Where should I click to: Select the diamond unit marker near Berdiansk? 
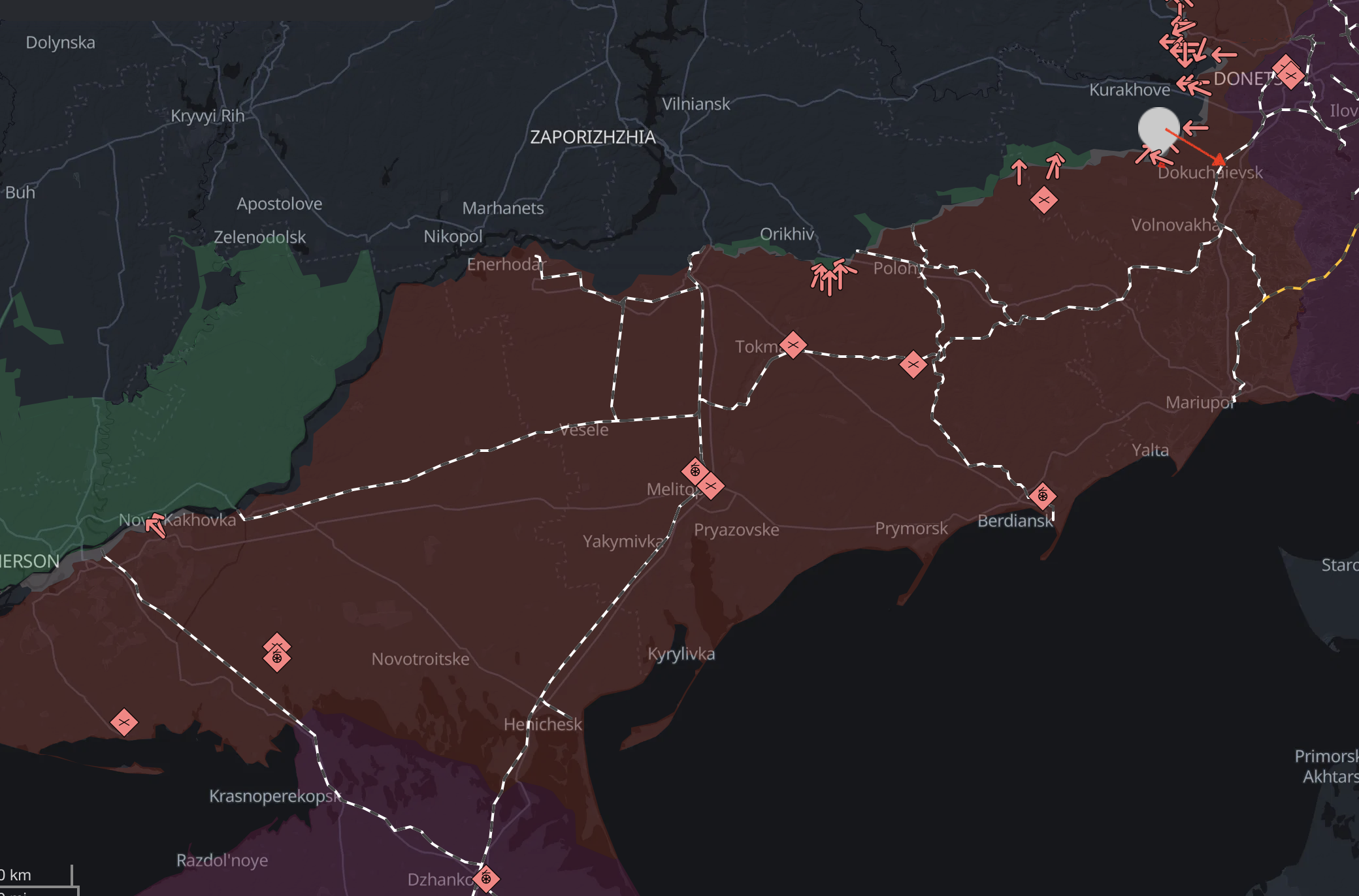(1042, 496)
